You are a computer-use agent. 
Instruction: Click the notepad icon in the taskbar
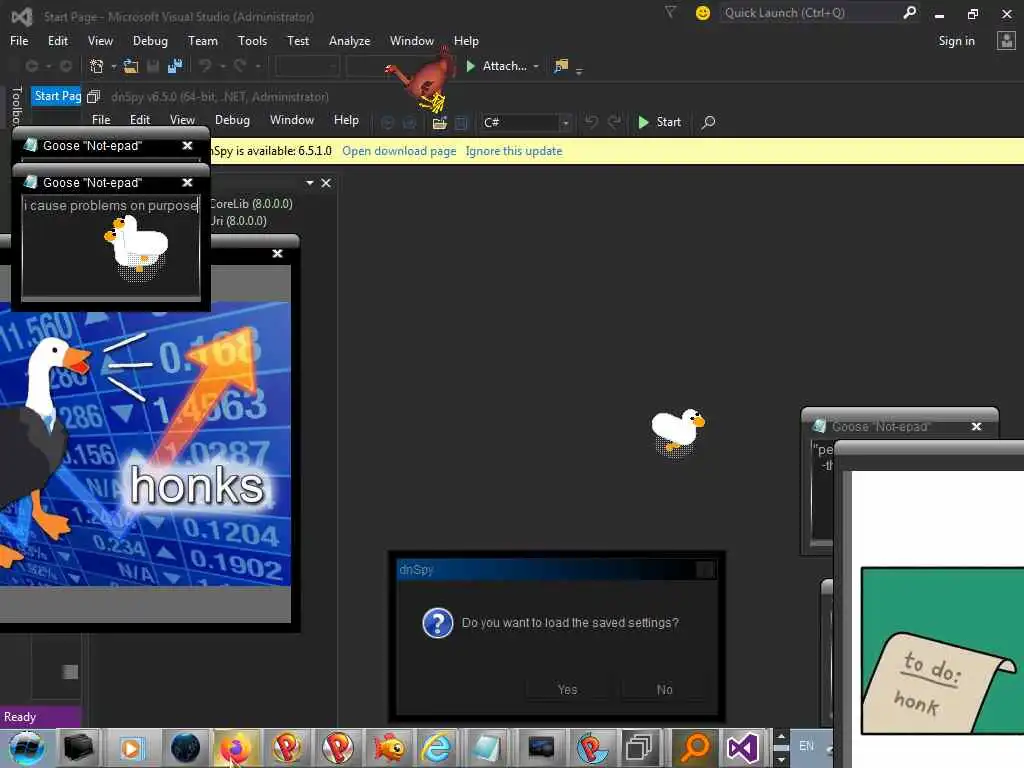point(487,748)
